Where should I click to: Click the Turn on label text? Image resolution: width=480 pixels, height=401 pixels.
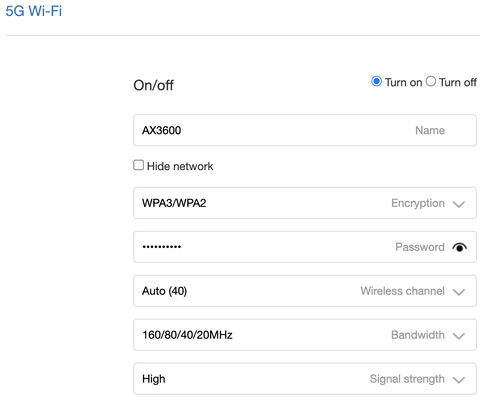click(x=403, y=82)
